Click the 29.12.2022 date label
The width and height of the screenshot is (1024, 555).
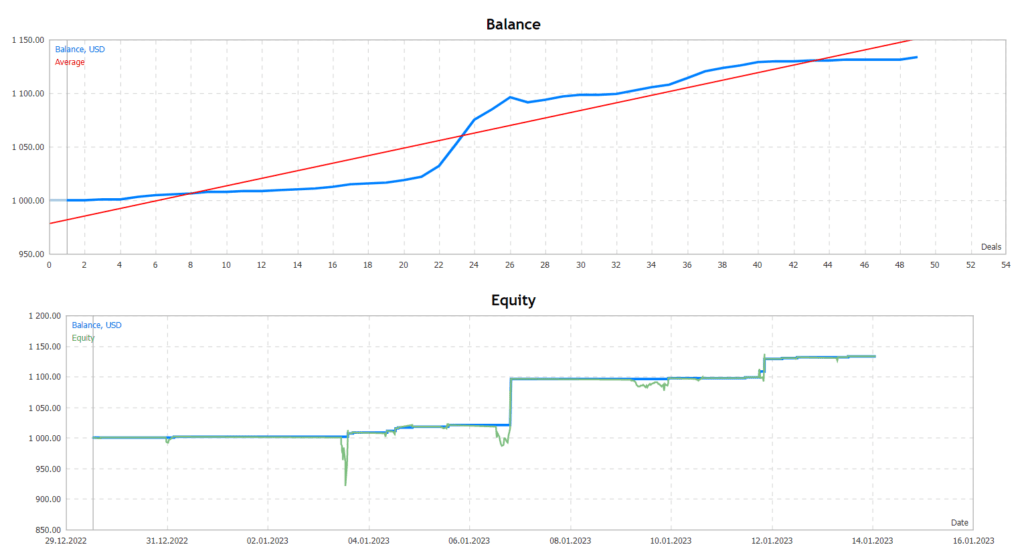point(66,541)
